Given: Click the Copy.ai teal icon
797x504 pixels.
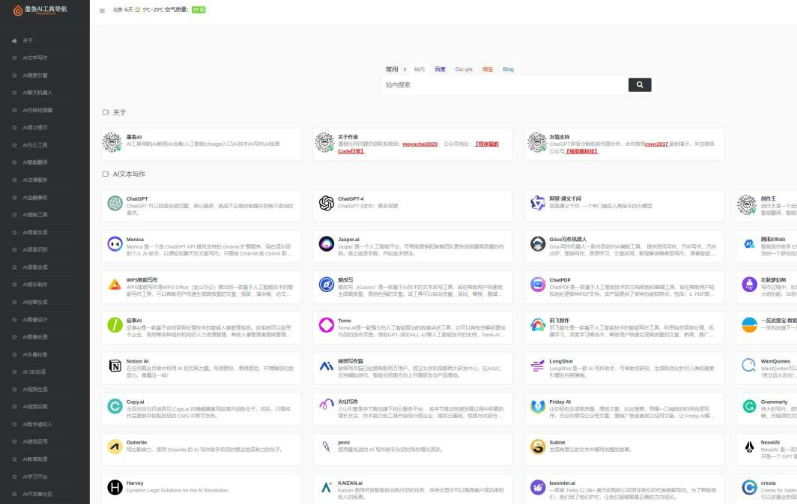Looking at the screenshot, I should click(x=115, y=406).
